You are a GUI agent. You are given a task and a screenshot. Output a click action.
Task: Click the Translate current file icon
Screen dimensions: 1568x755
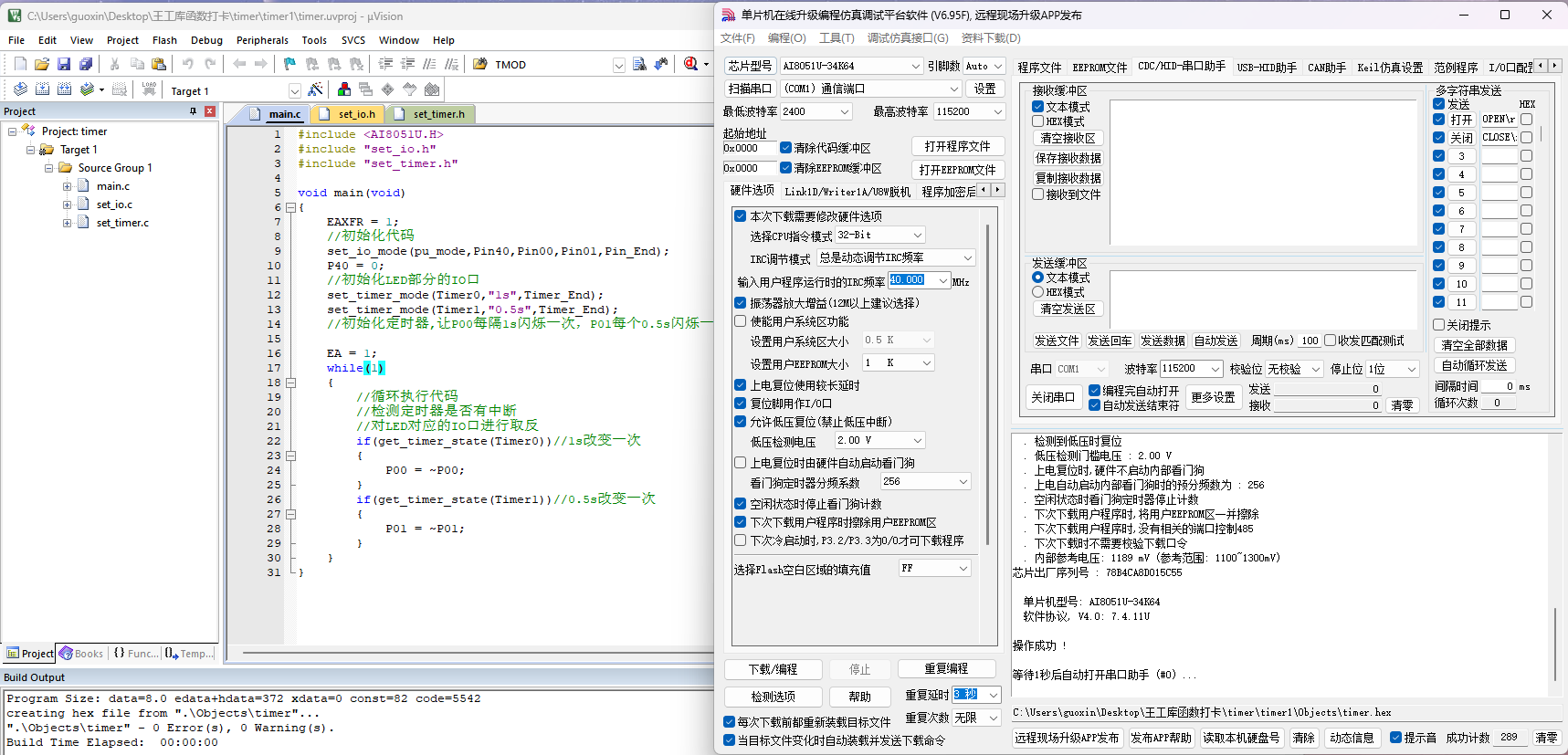click(x=20, y=89)
